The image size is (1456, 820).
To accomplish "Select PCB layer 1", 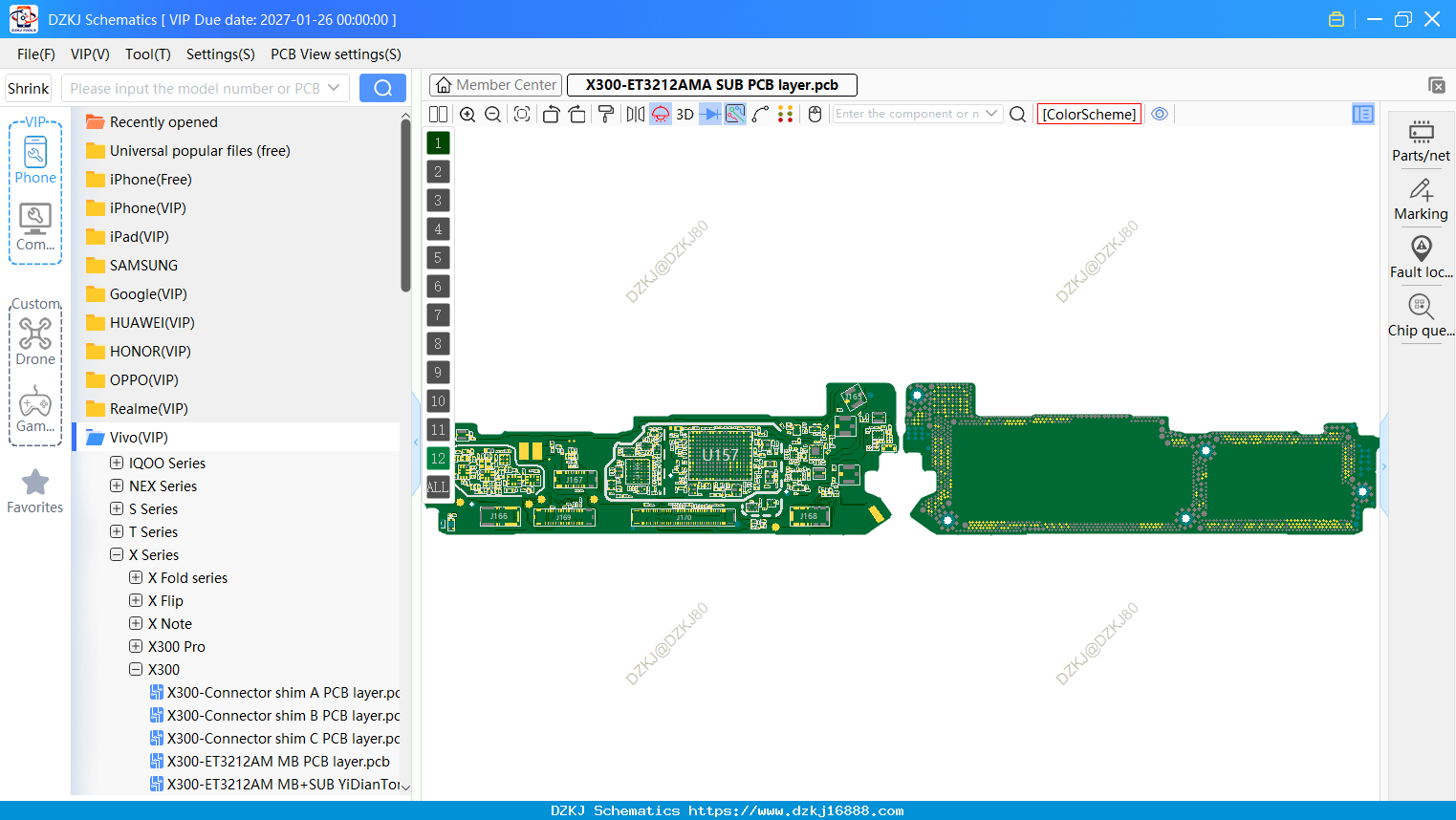I will 438,143.
